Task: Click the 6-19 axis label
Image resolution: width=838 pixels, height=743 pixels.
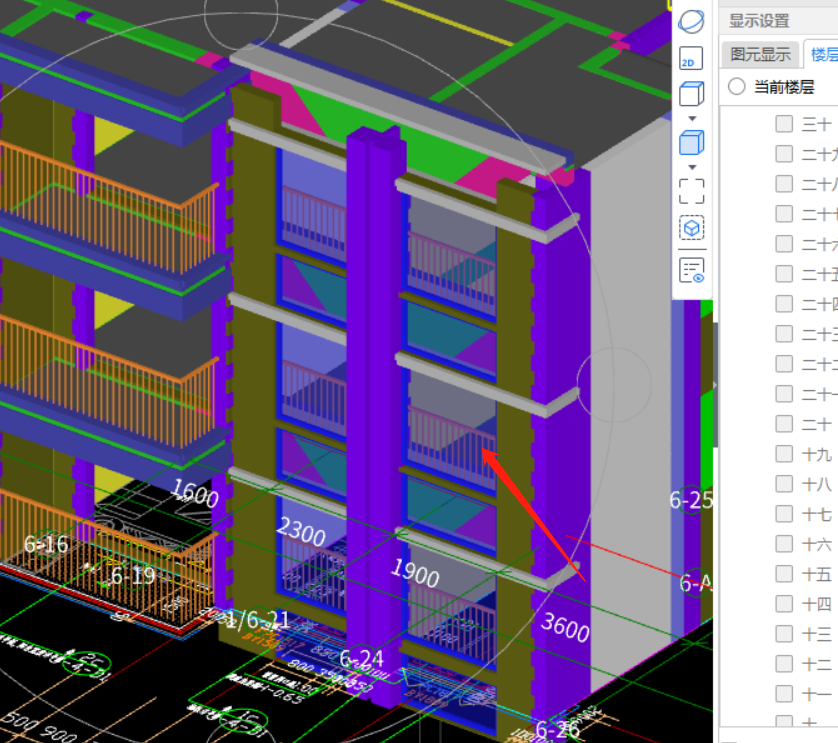Action: pyautogui.click(x=133, y=576)
